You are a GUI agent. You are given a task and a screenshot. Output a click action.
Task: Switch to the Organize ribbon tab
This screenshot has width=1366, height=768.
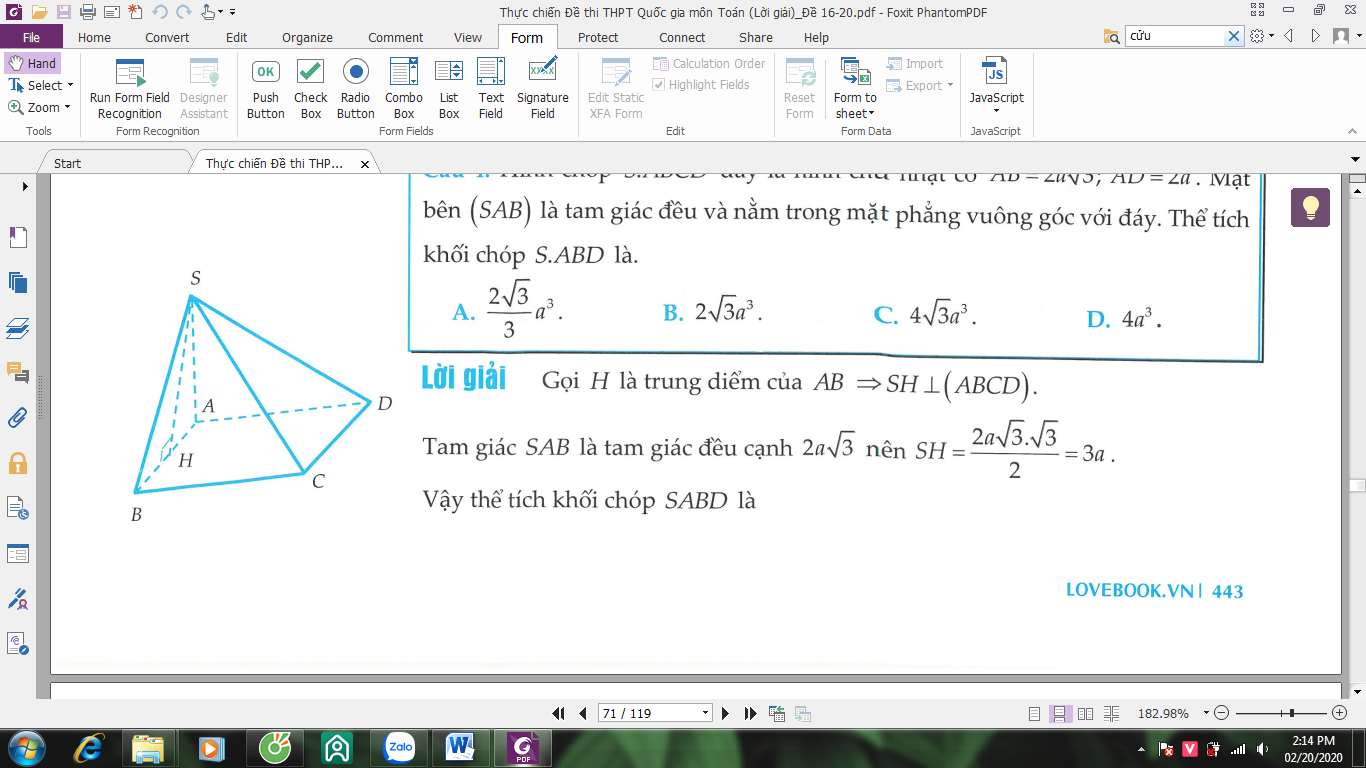(x=307, y=37)
